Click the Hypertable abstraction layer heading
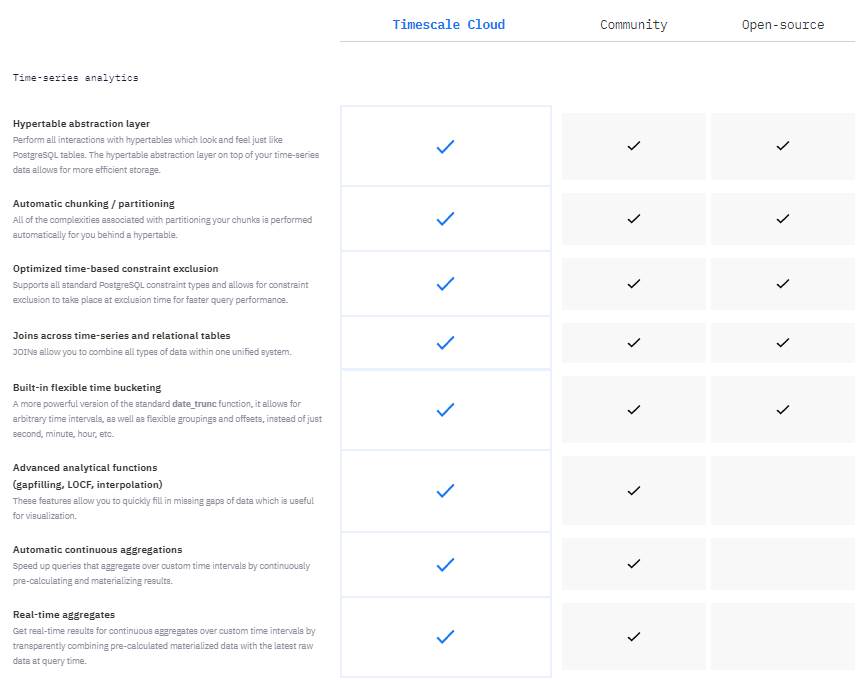Screen dimensions: 864x680 [x=81, y=124]
